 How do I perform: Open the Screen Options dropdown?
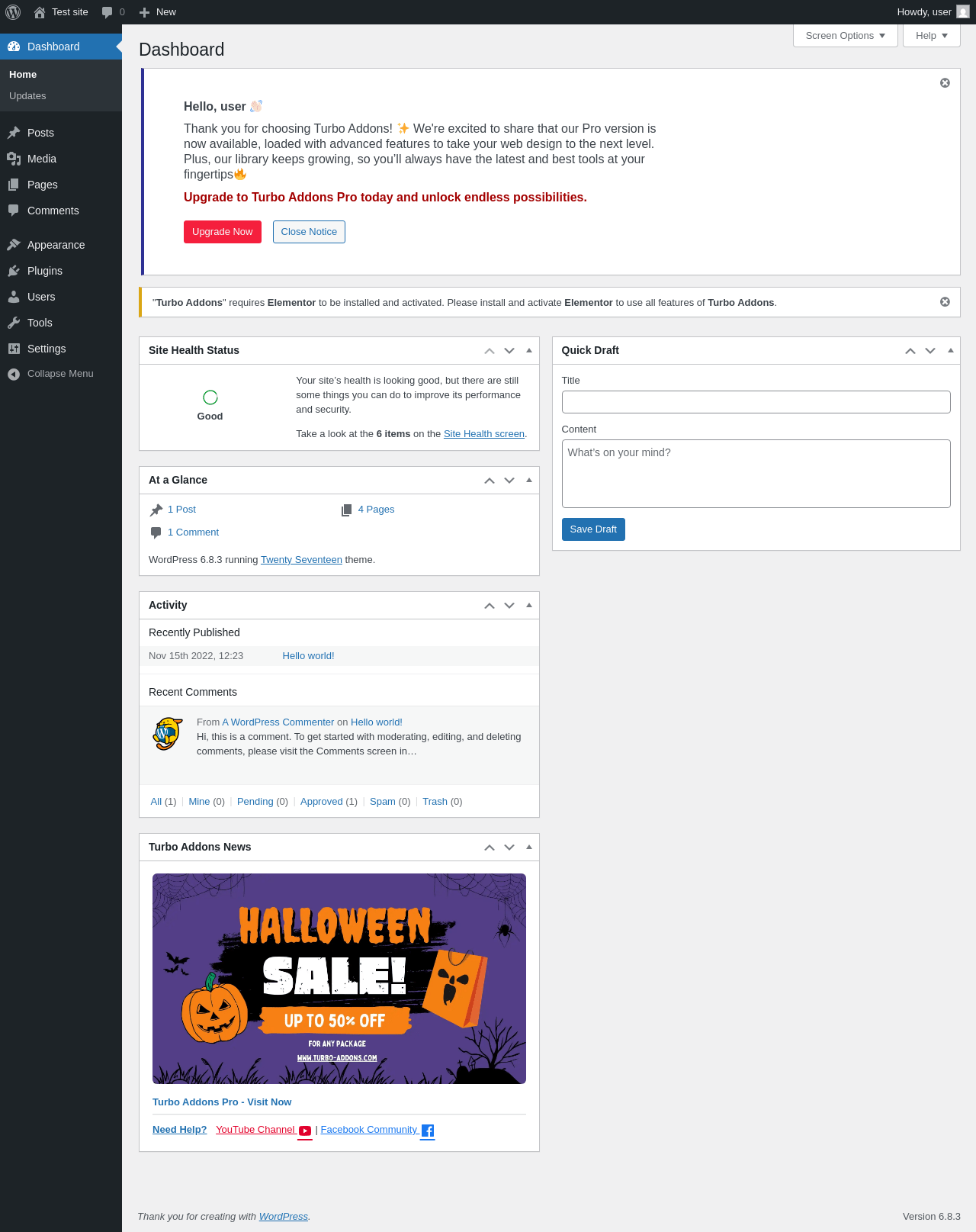pyautogui.click(x=846, y=36)
